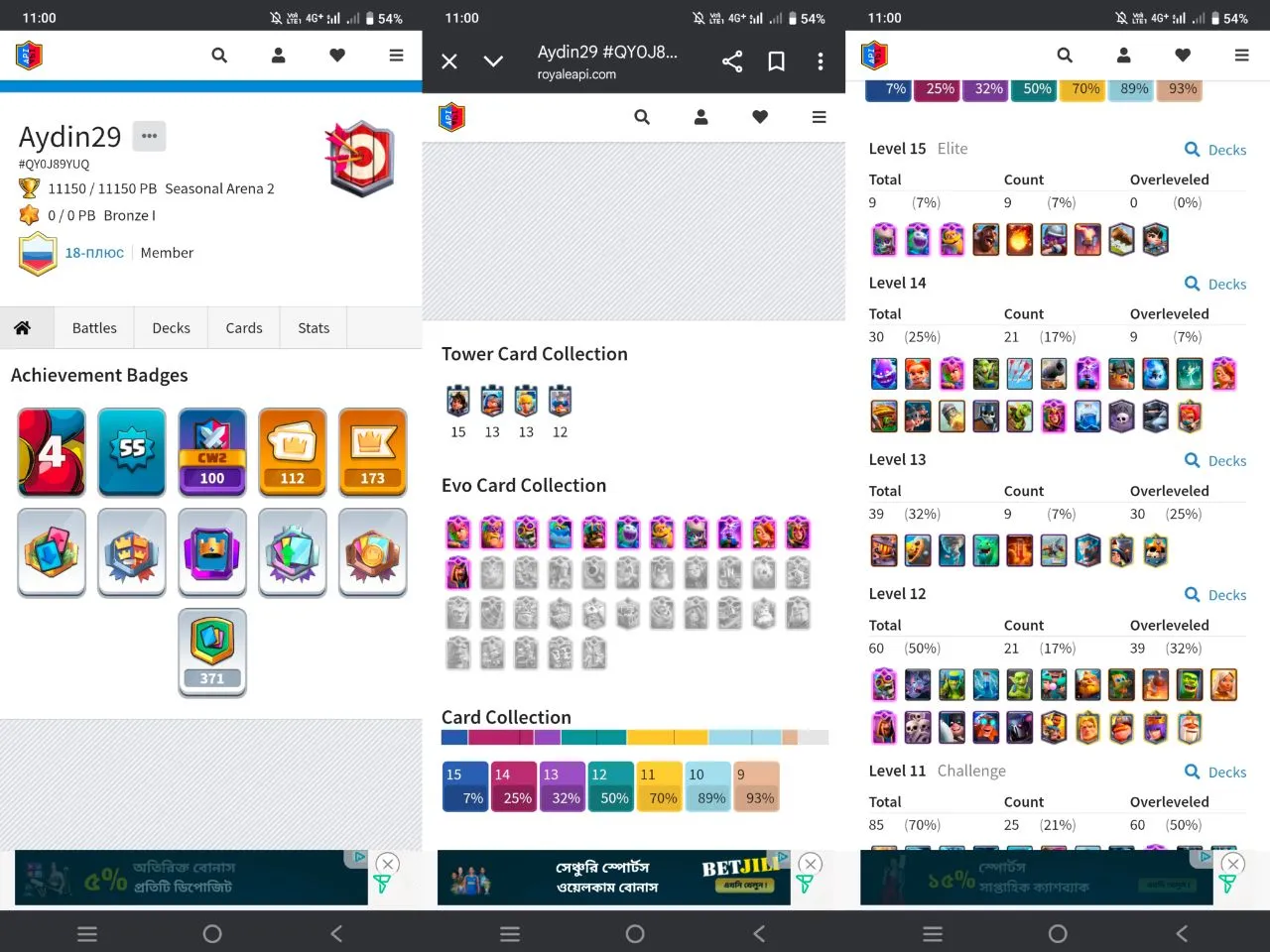Open Decks link for Level 15

[1215, 150]
